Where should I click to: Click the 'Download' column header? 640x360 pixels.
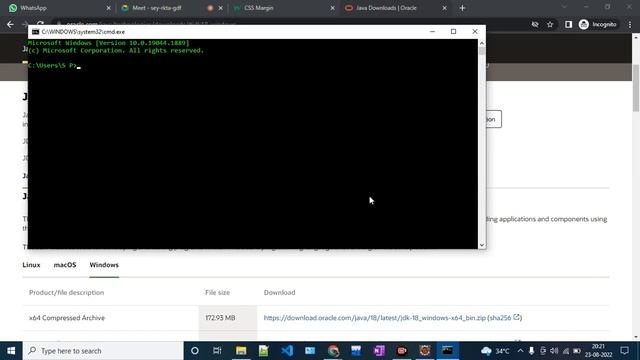[x=280, y=292]
